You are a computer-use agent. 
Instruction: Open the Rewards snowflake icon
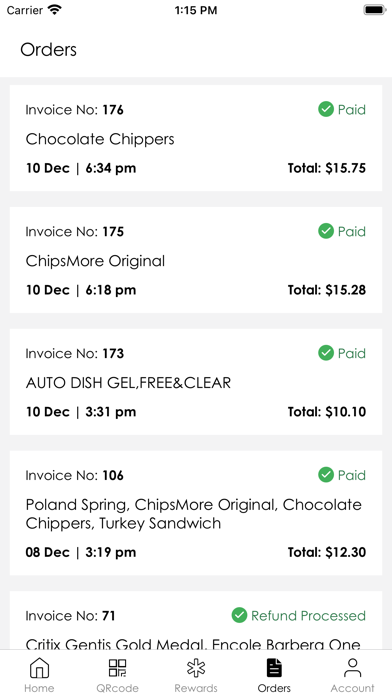pos(196,668)
